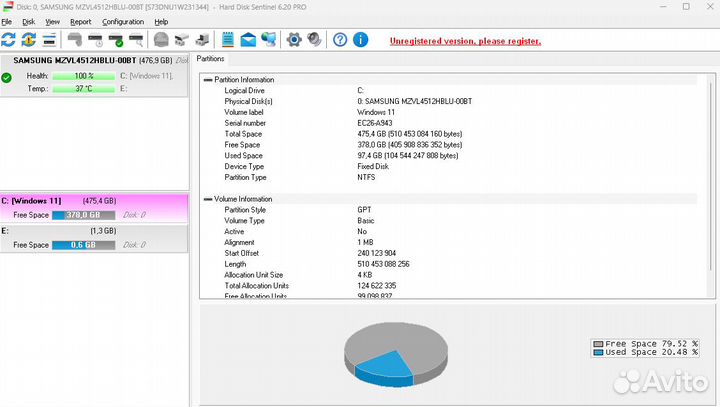Collapse the Volume Information section
The height and width of the screenshot is (407, 720).
click(208, 199)
